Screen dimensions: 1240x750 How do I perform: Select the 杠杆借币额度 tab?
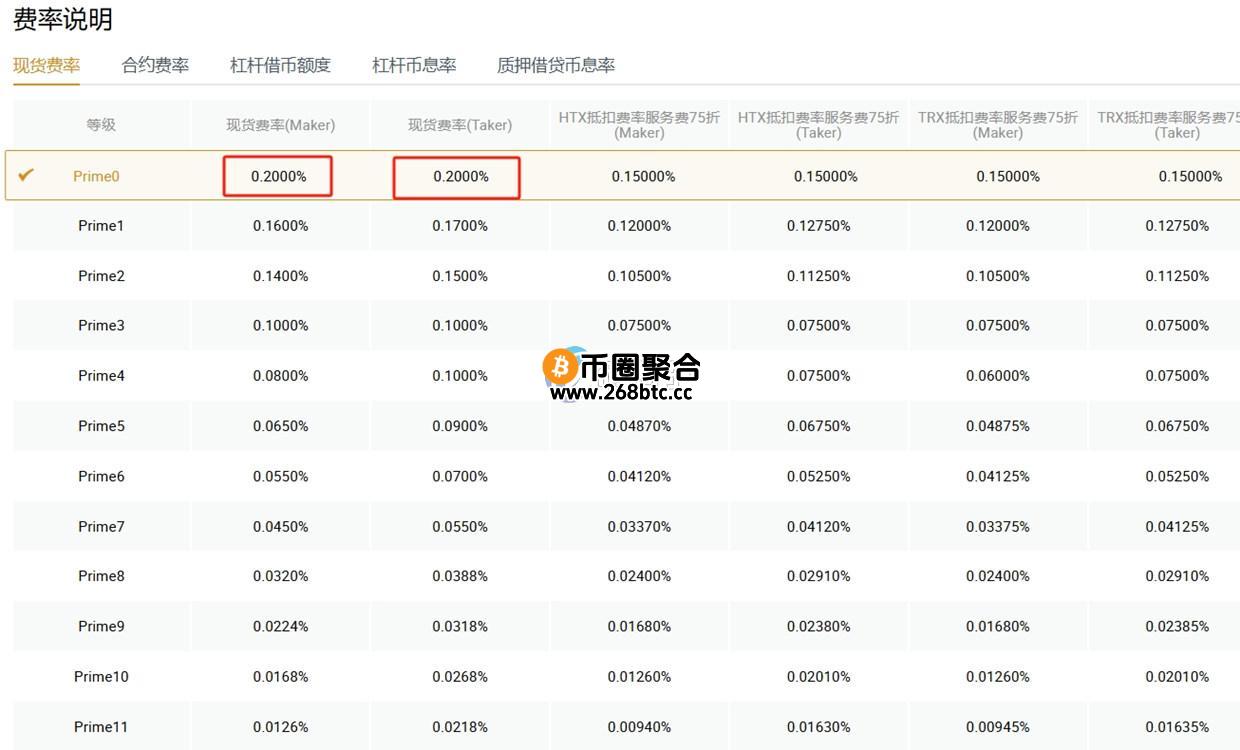pos(280,65)
